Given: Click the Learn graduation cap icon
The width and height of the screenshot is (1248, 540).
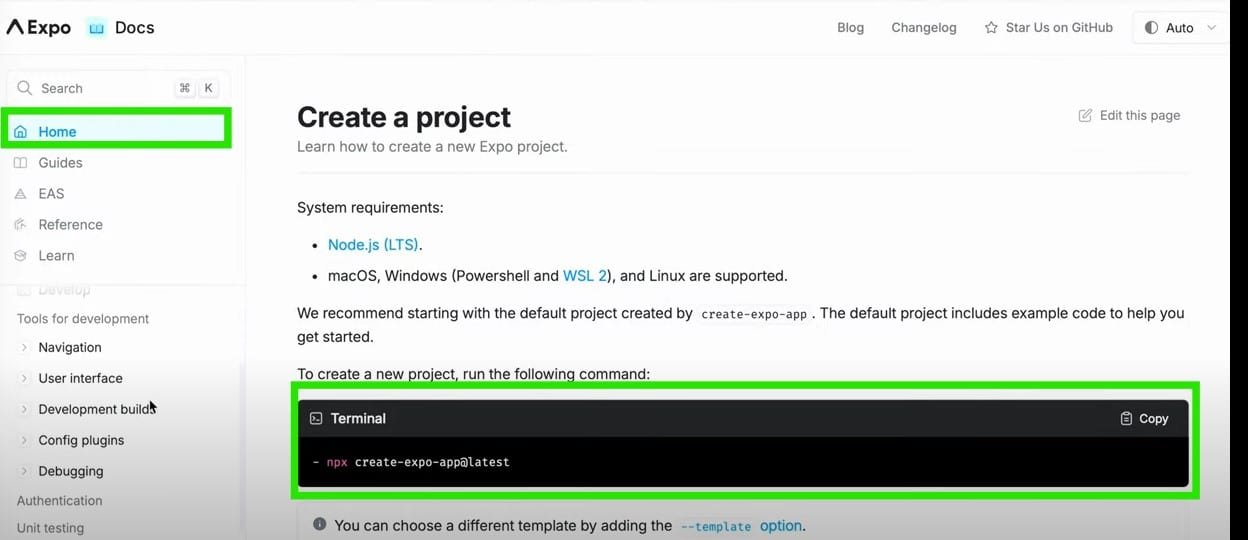Looking at the screenshot, I should [20, 256].
